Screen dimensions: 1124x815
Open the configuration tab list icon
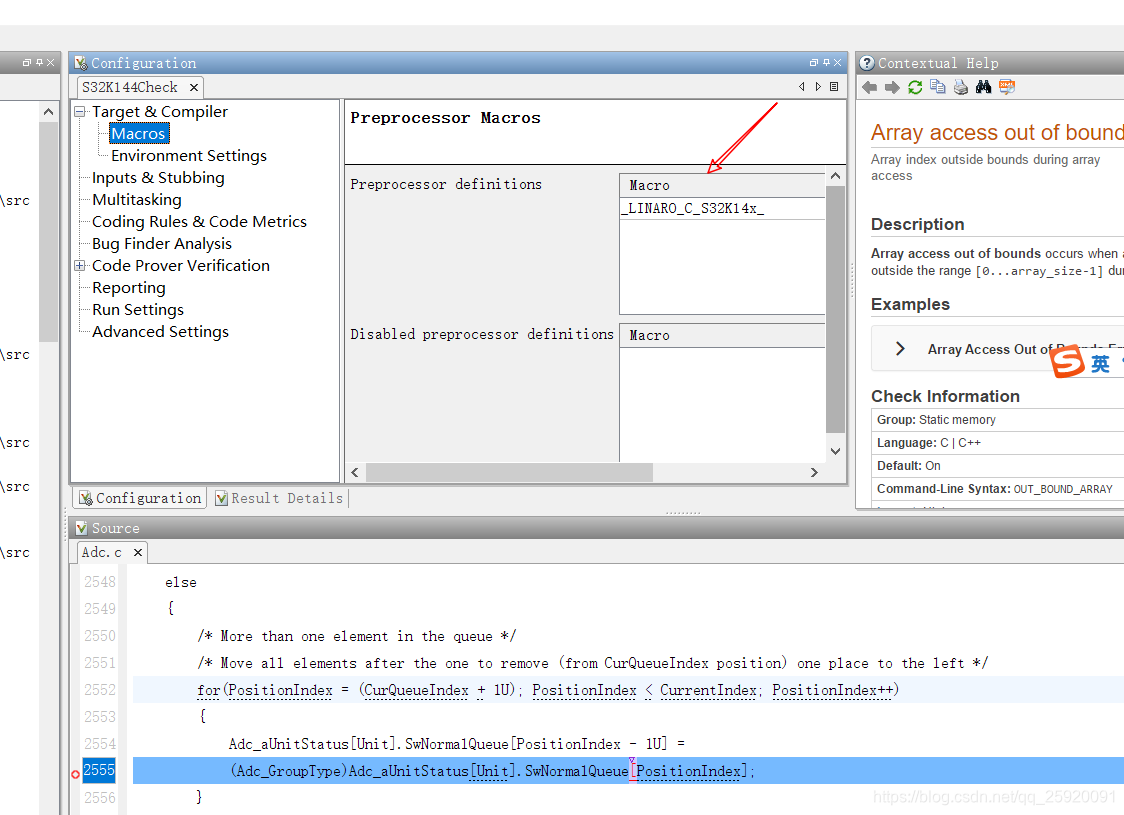(834, 87)
